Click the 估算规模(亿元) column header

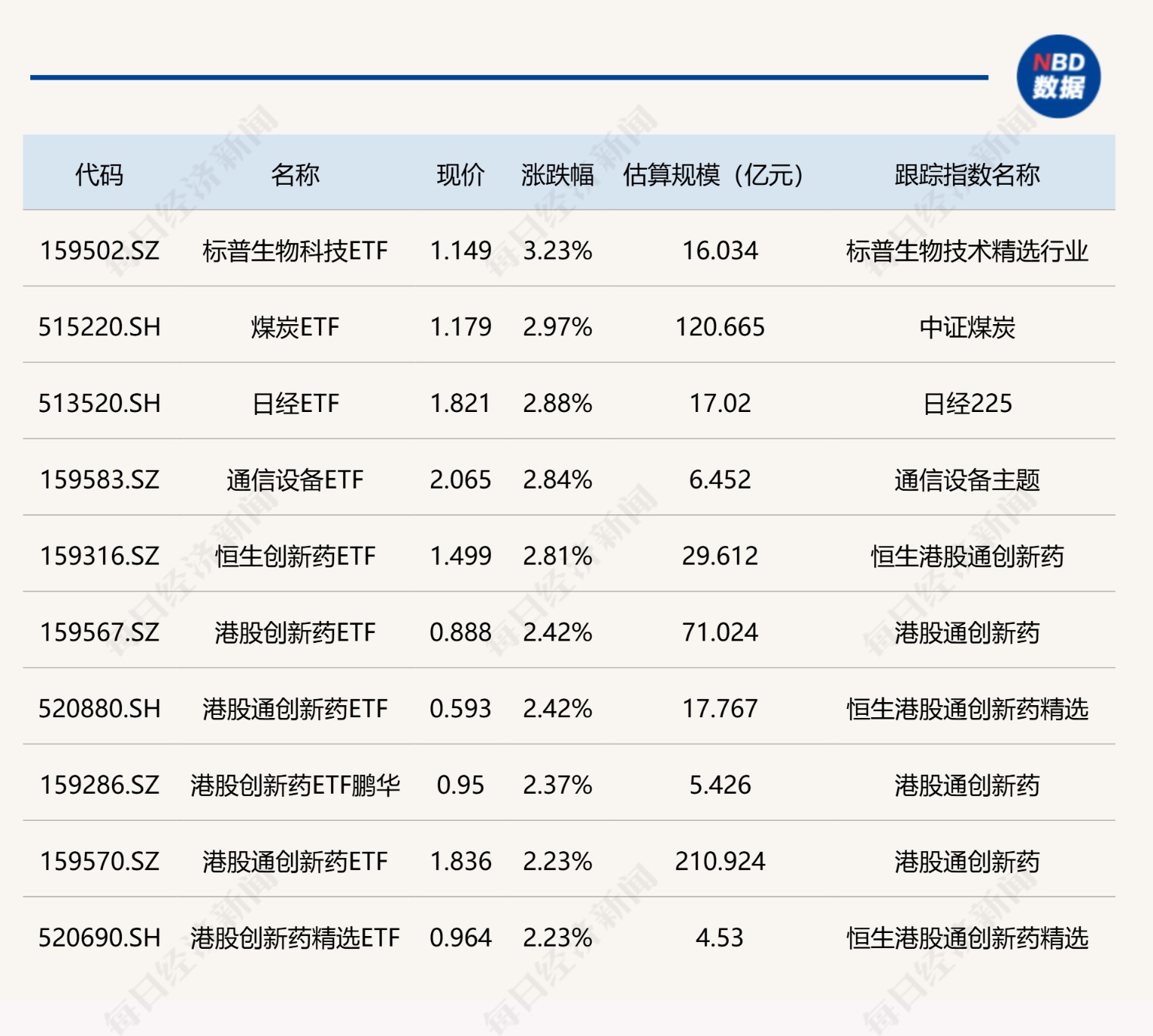coord(713,175)
